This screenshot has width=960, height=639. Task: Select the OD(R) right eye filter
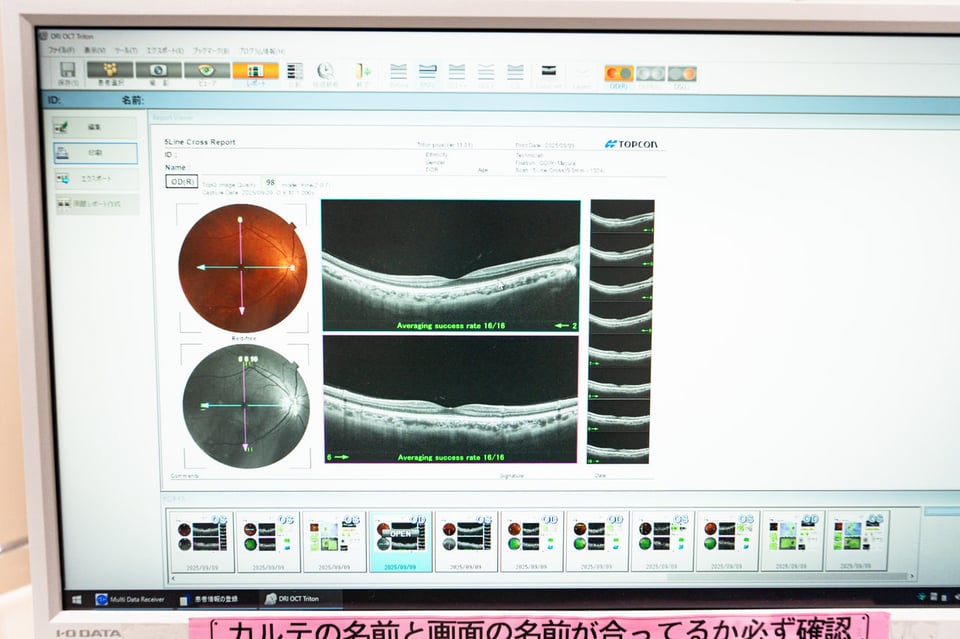(618, 74)
